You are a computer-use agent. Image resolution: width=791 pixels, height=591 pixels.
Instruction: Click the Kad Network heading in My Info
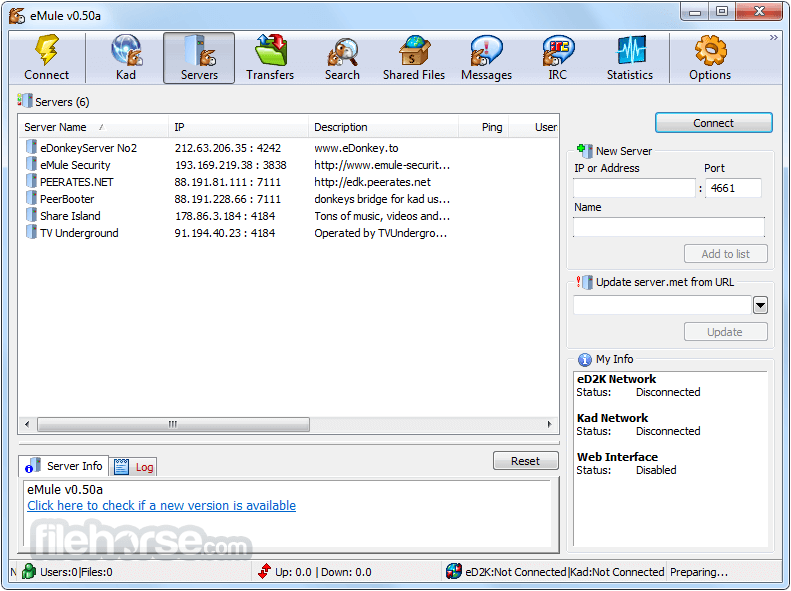[612, 418]
